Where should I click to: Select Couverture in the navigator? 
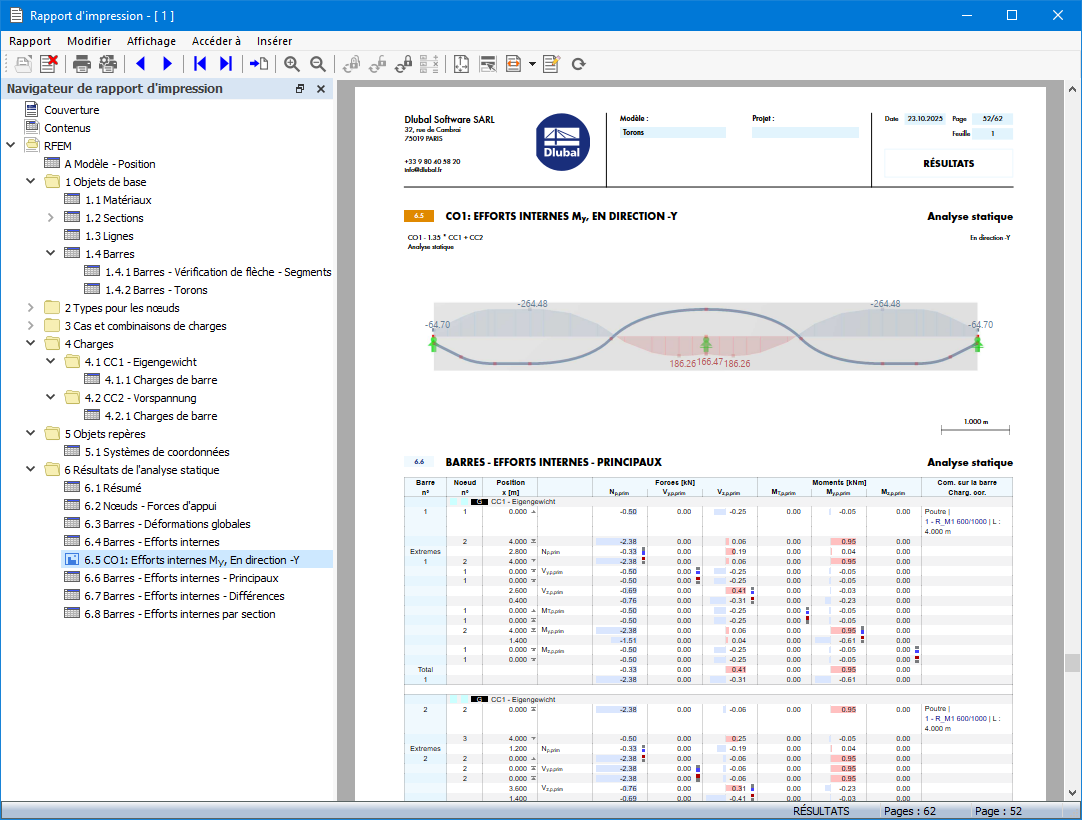(71, 110)
